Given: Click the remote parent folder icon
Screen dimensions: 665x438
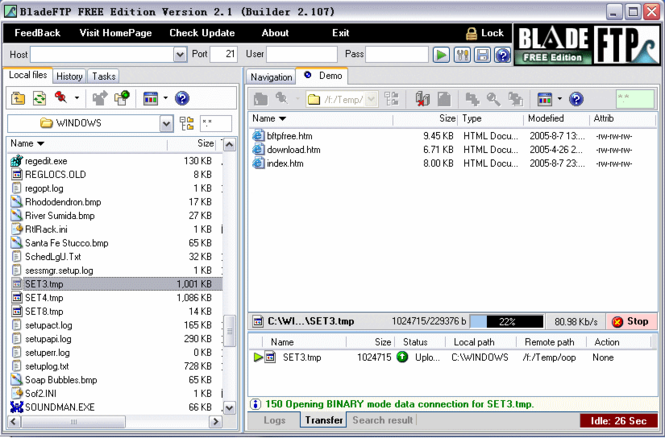Looking at the screenshot, I should (x=260, y=99).
